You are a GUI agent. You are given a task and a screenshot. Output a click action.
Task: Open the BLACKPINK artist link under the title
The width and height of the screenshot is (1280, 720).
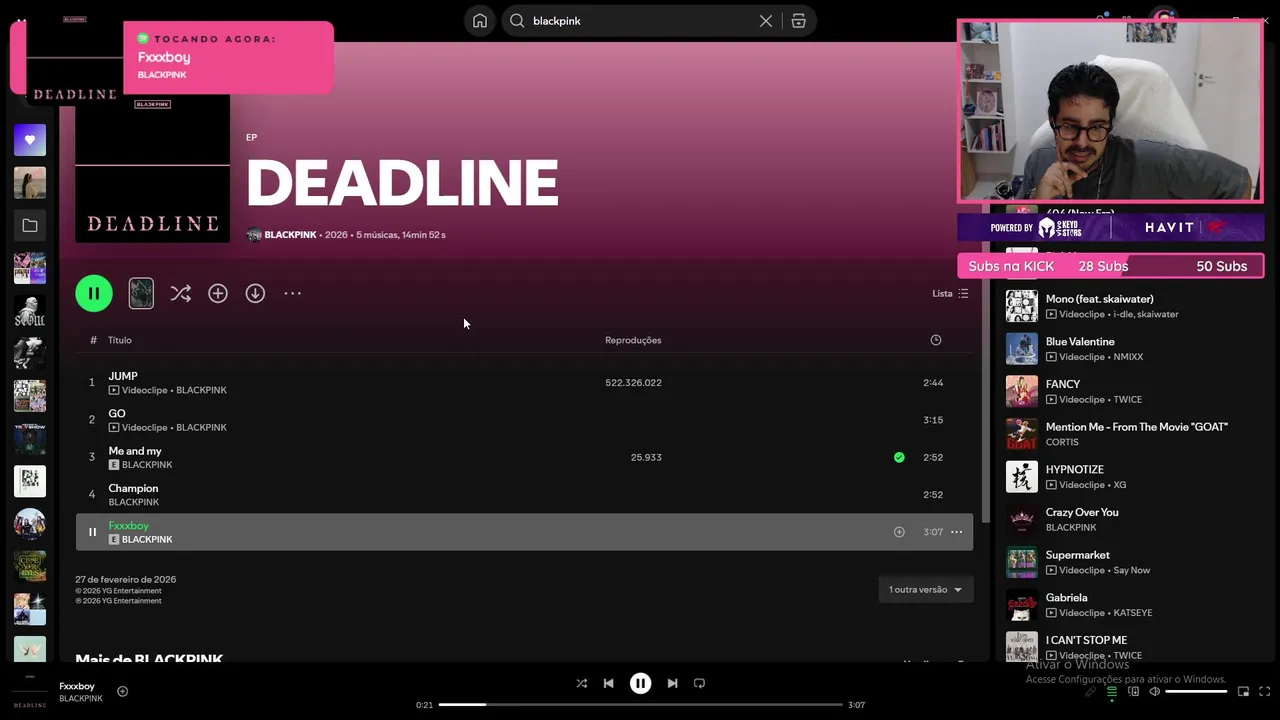pyautogui.click(x=290, y=235)
